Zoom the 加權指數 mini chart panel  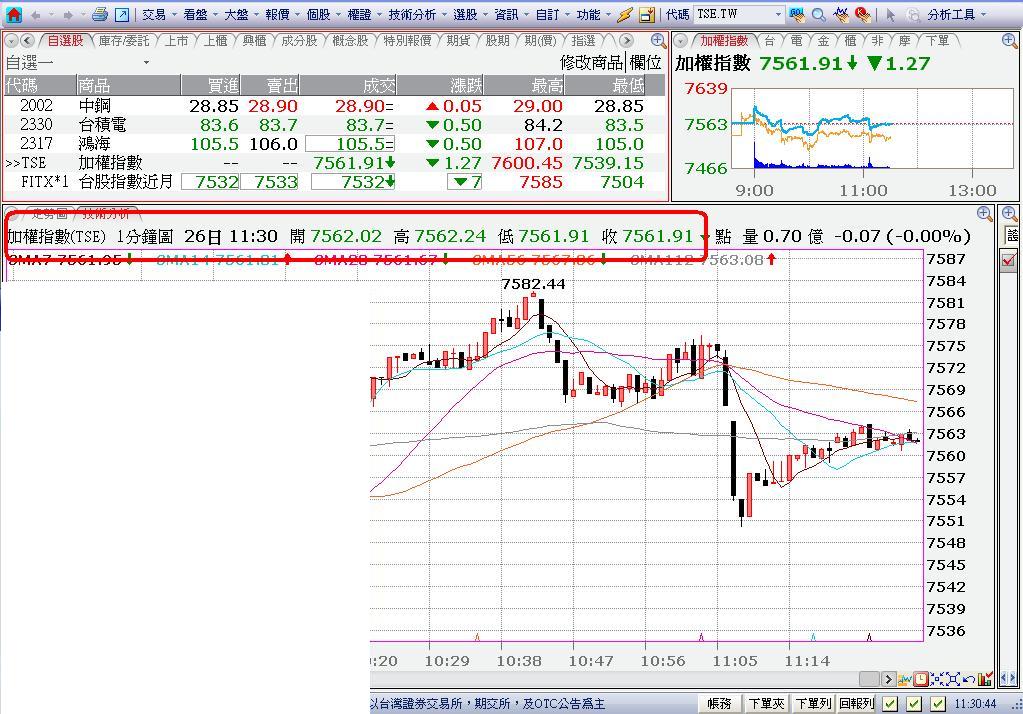[x=1009, y=40]
